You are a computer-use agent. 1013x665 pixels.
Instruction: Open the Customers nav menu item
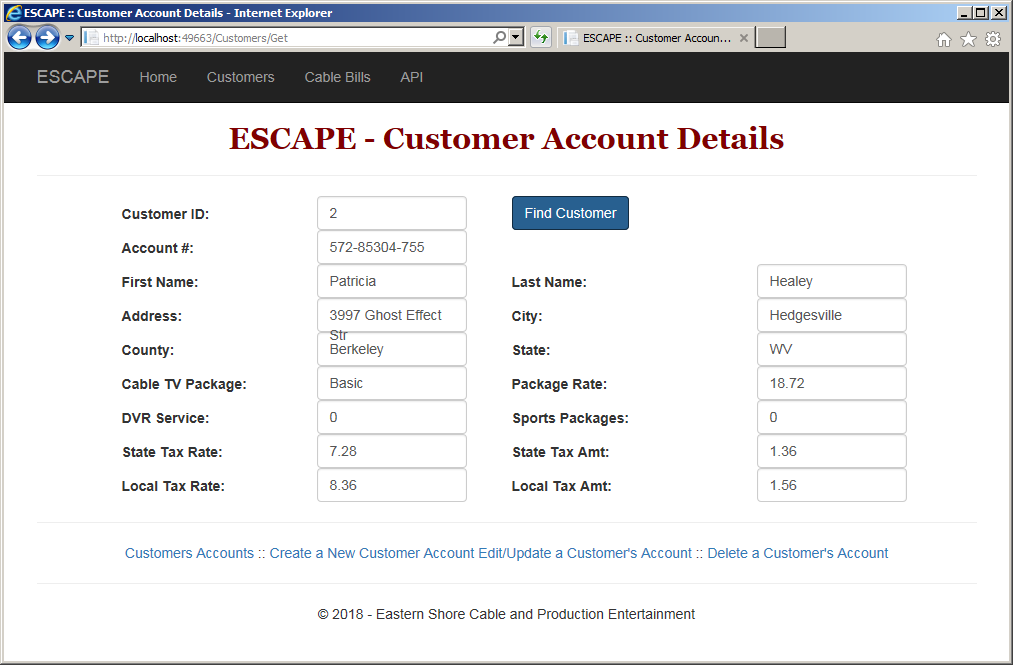tap(240, 77)
